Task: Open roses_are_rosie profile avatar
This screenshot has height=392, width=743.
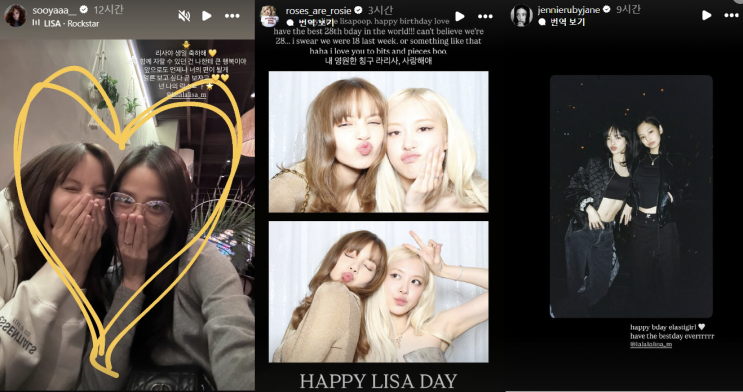Action: click(269, 16)
